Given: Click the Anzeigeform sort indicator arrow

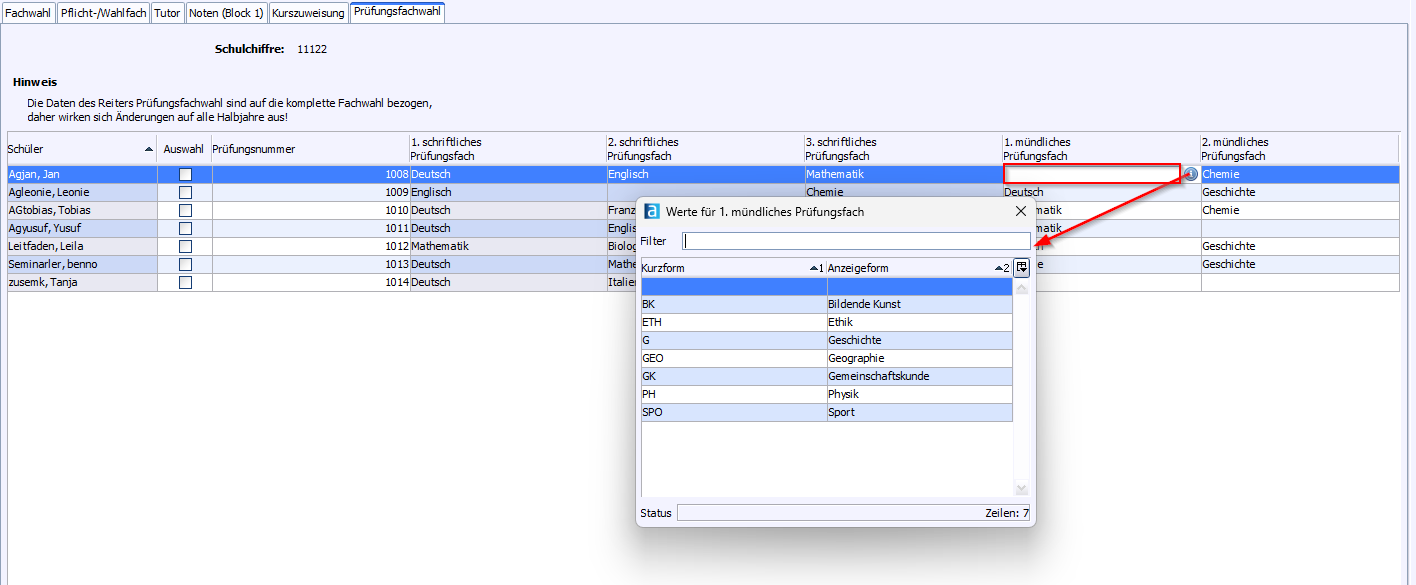Looking at the screenshot, I should 999,268.
